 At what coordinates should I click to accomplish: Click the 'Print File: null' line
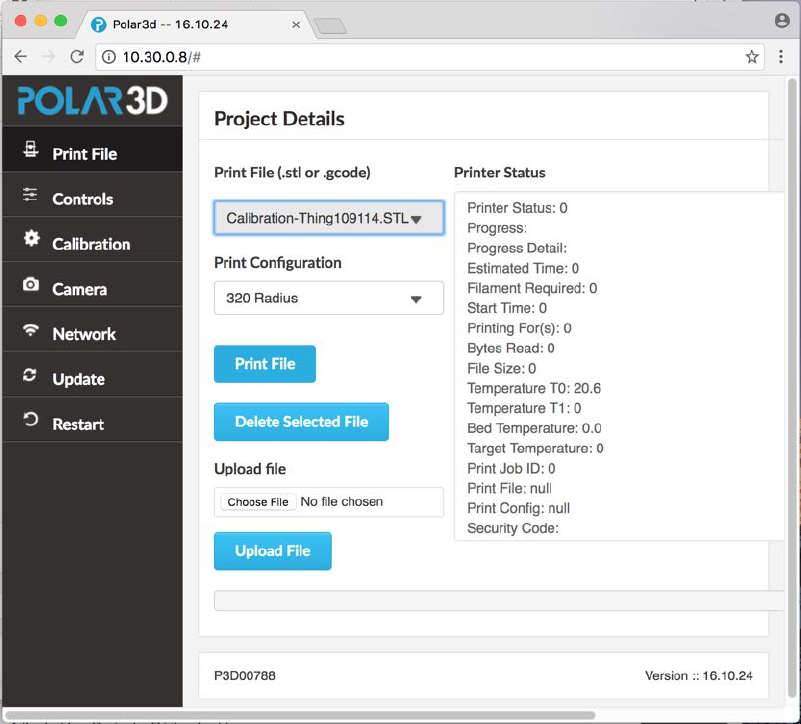pos(509,488)
